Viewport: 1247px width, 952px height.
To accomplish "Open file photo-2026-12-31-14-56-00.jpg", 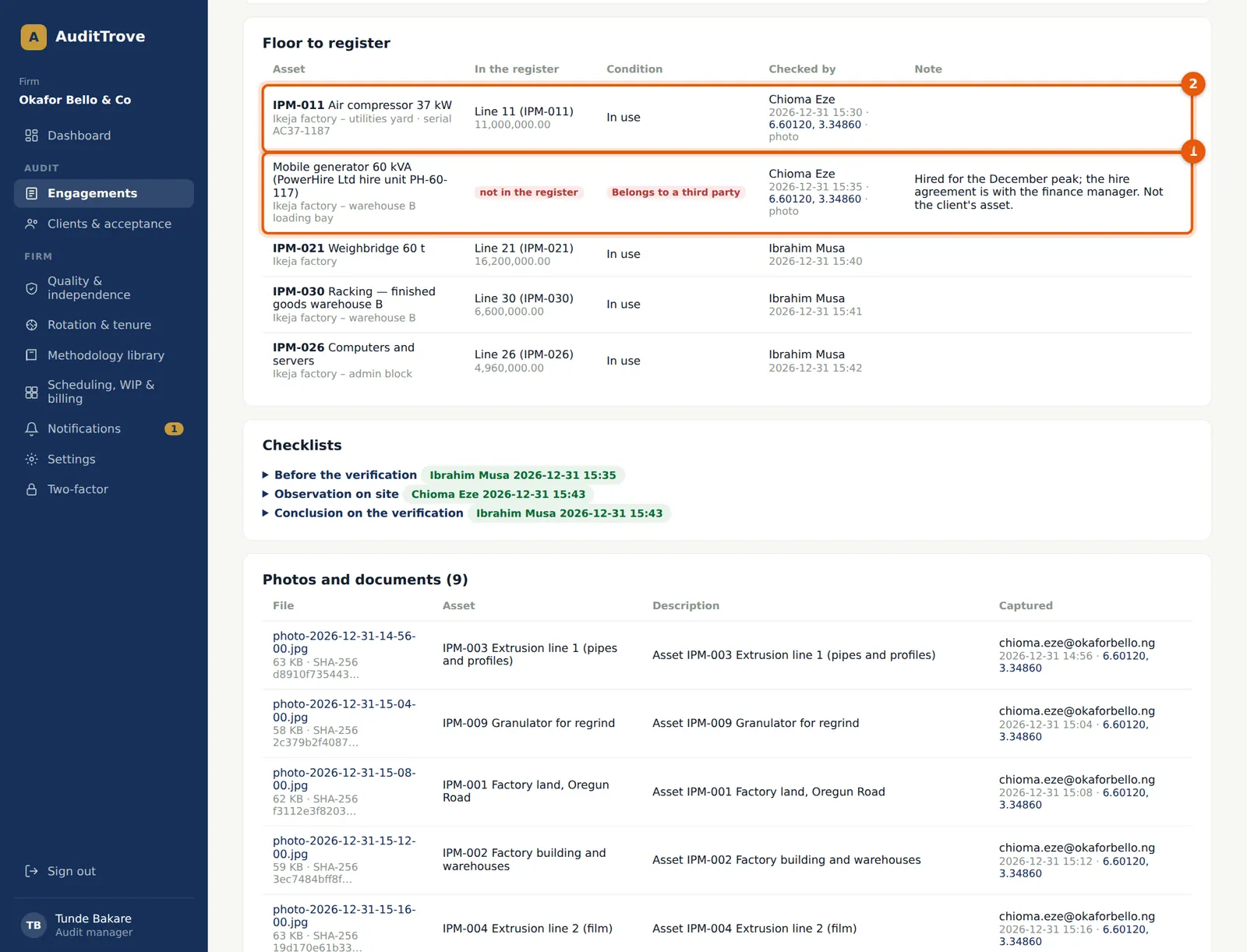I will tap(344, 643).
